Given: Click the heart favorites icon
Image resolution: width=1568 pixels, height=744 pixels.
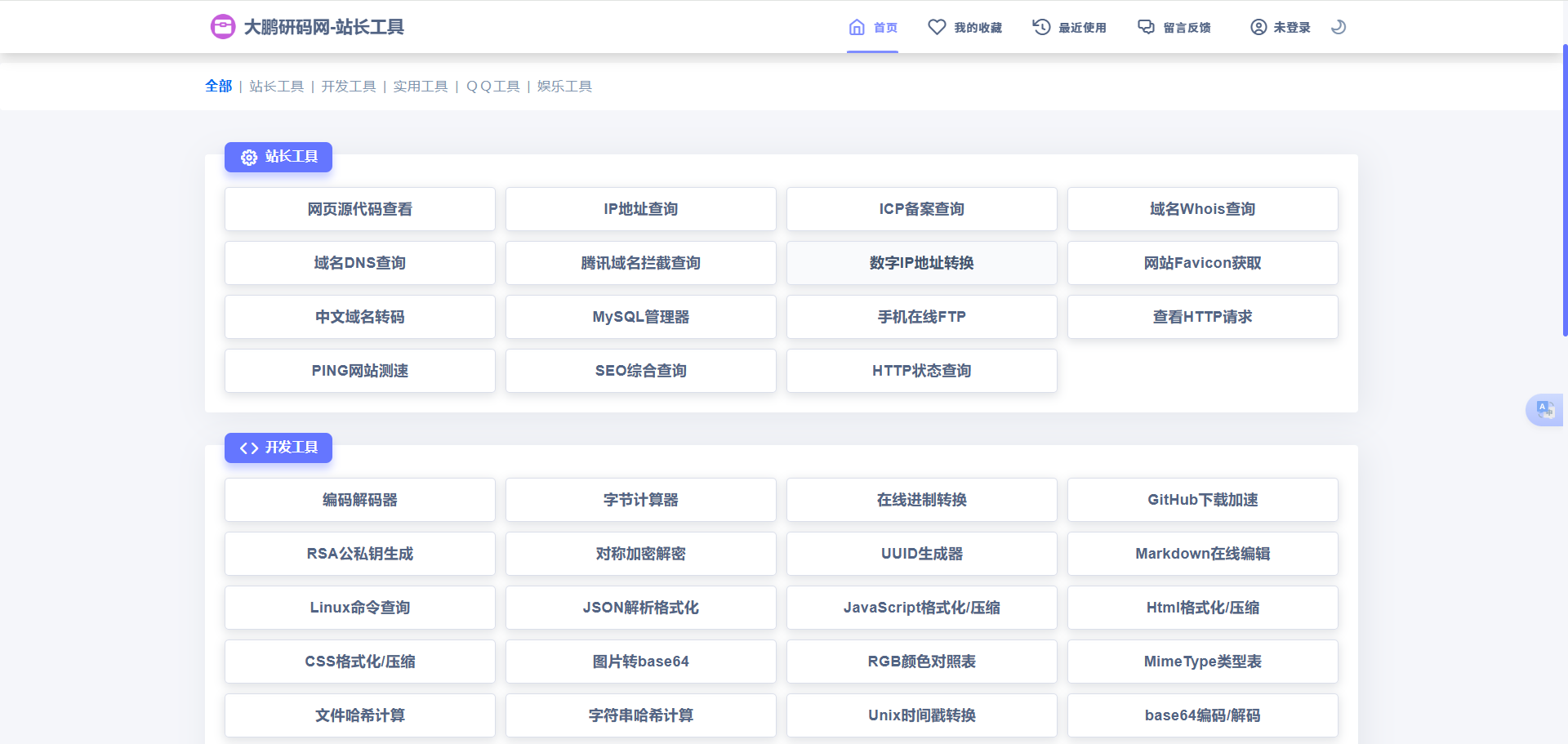Looking at the screenshot, I should click(x=937, y=27).
